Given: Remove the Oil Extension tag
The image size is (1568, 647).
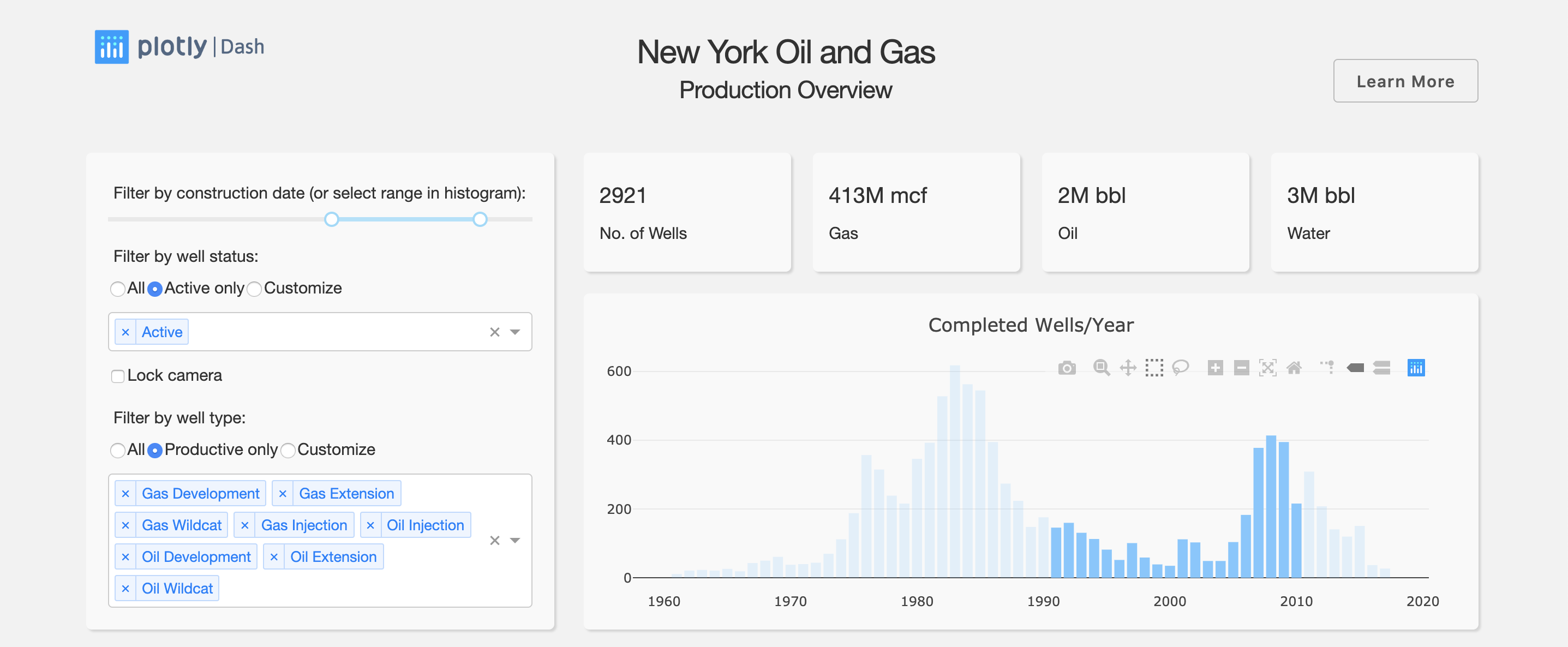Looking at the screenshot, I should (274, 557).
